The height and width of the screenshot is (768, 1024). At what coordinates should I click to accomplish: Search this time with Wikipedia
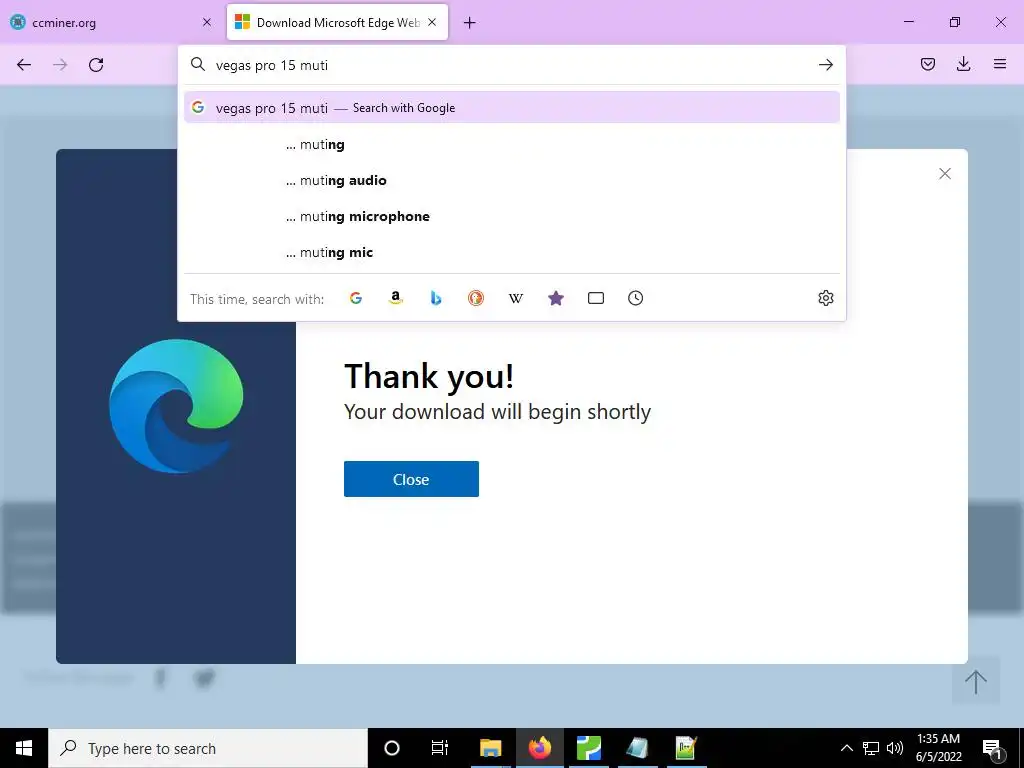[x=516, y=298]
